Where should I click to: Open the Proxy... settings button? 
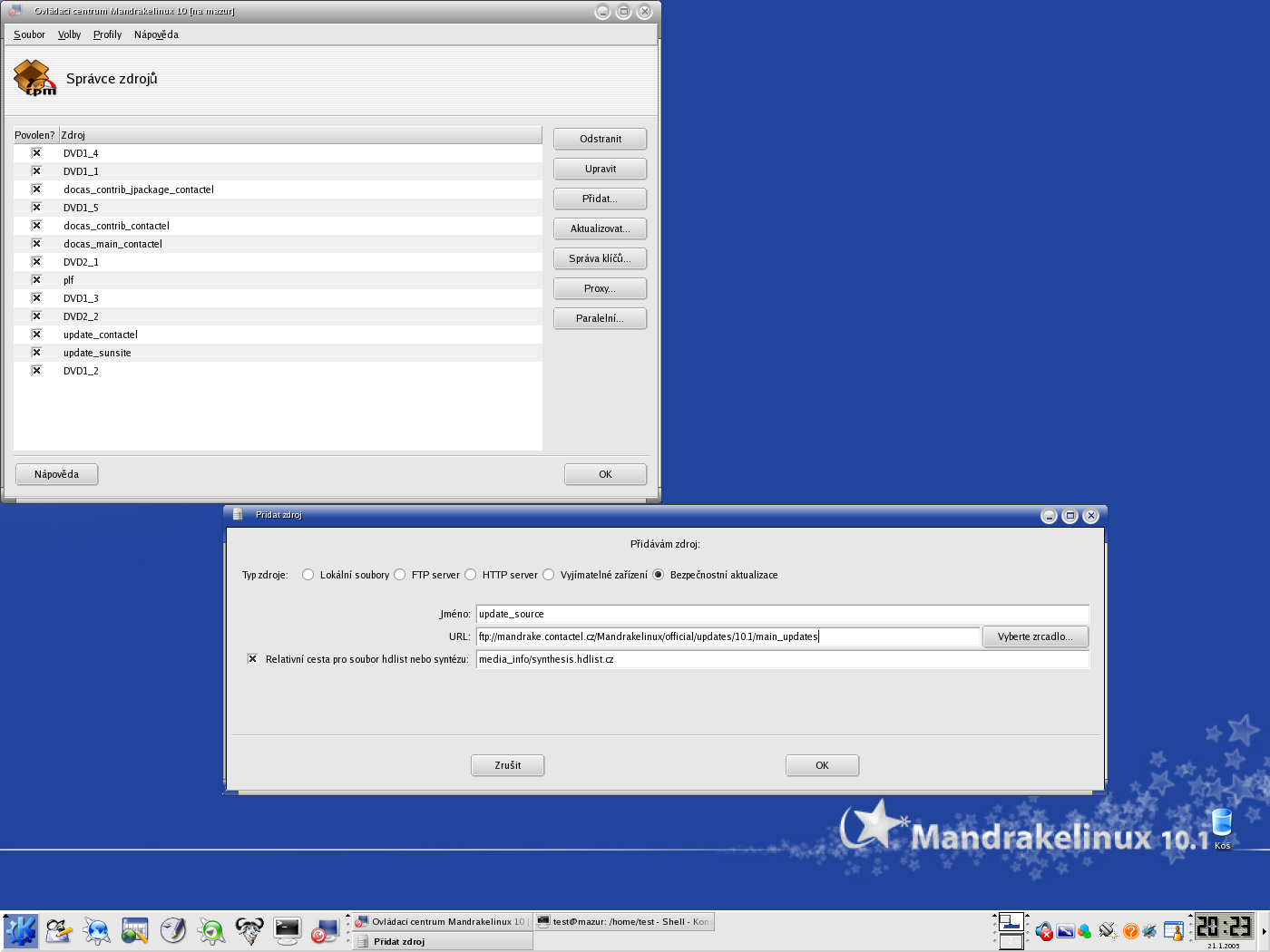click(x=601, y=288)
